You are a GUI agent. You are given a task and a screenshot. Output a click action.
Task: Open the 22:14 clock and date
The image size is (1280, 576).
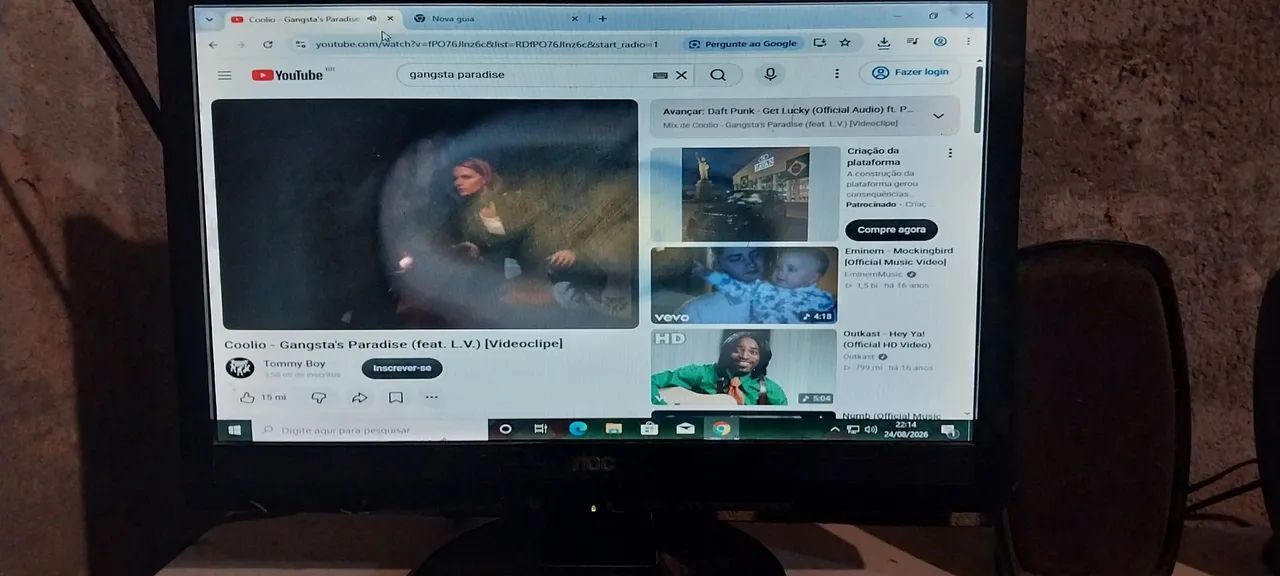point(905,429)
